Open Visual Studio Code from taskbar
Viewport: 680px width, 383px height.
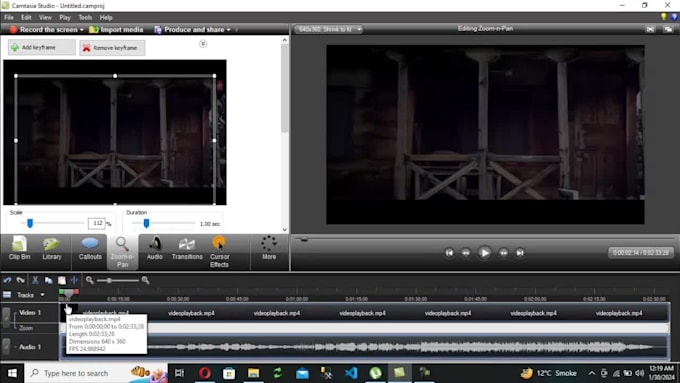(x=351, y=373)
